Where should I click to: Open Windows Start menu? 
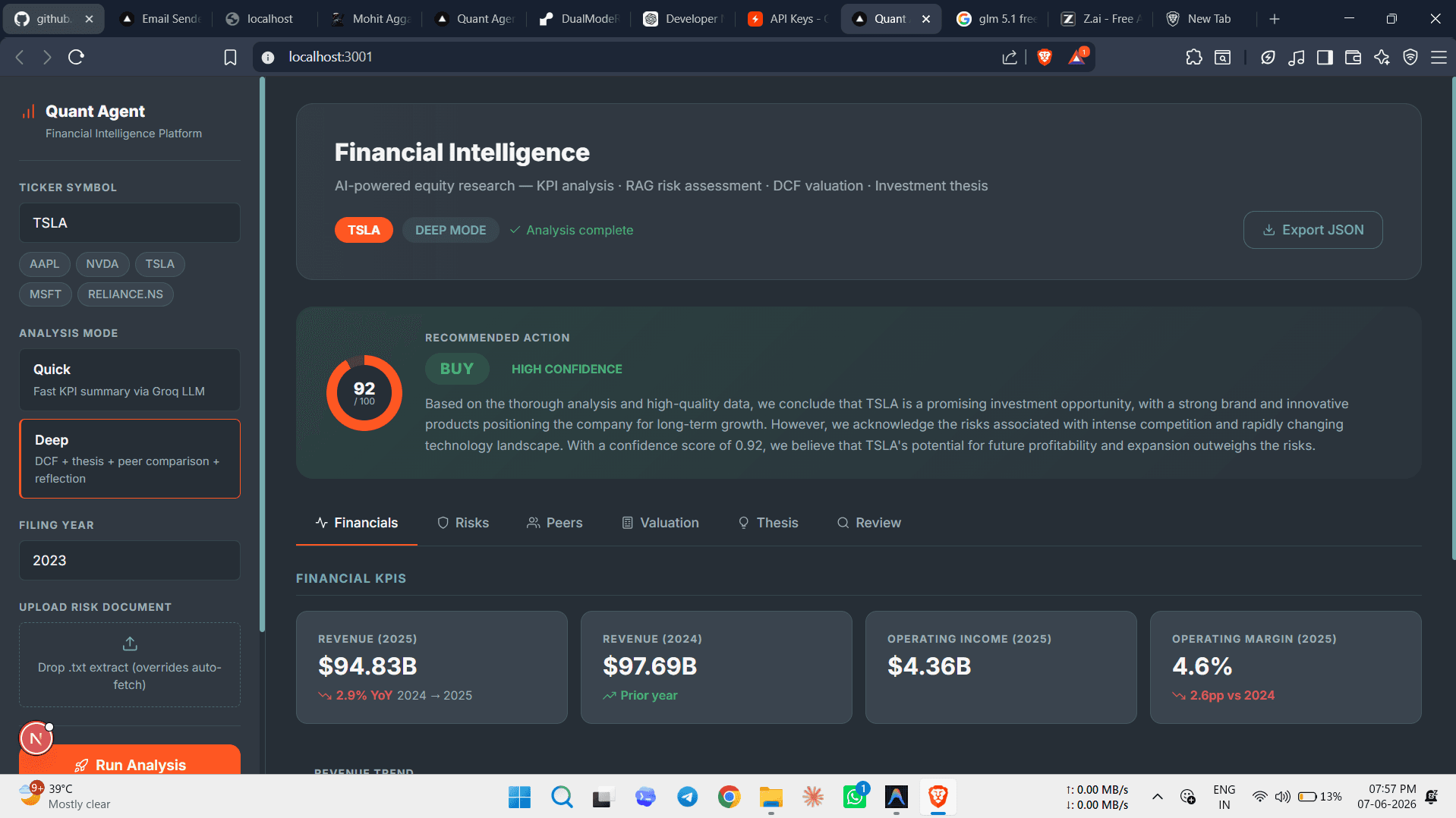pyautogui.click(x=519, y=797)
